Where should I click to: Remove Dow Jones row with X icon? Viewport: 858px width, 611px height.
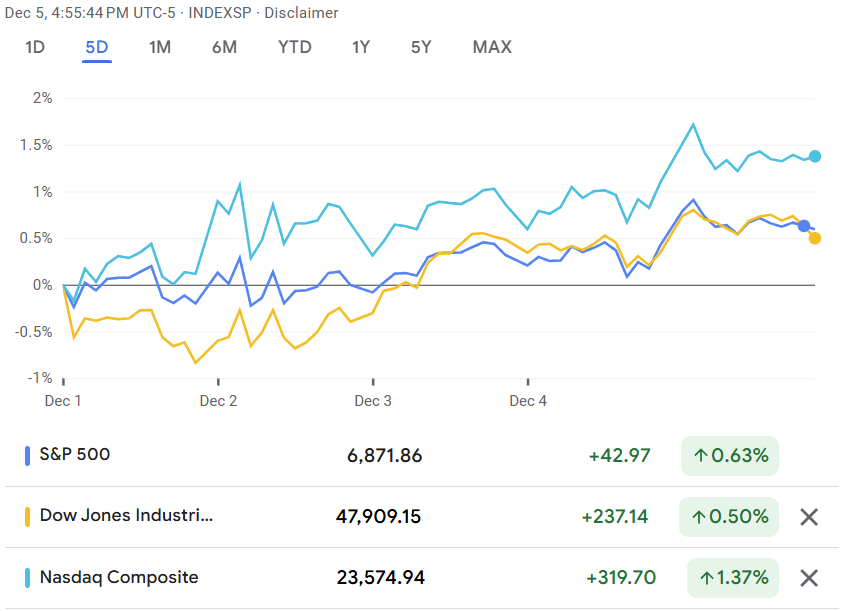[x=809, y=517]
